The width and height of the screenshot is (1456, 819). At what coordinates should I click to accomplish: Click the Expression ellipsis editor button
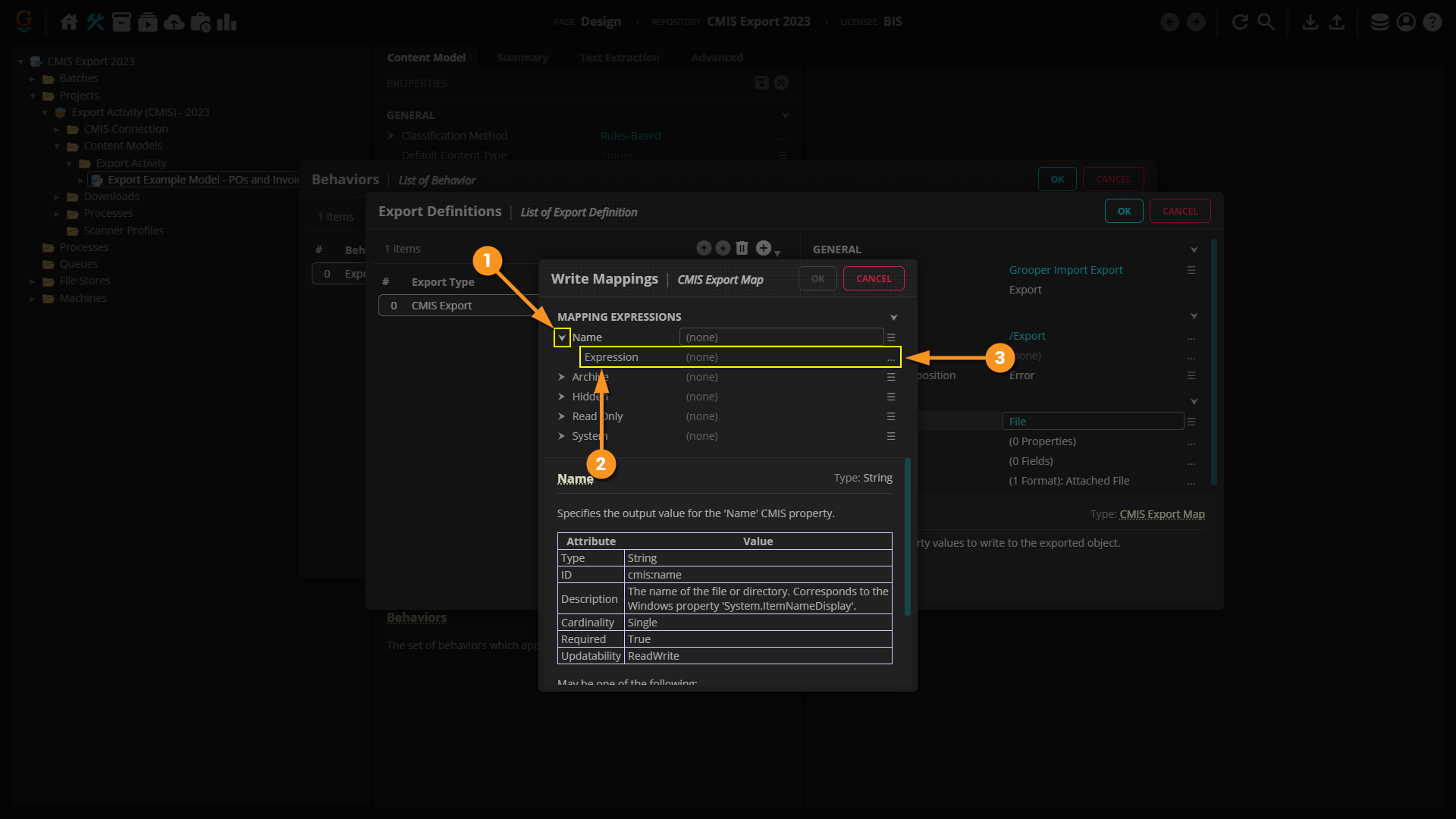point(890,358)
